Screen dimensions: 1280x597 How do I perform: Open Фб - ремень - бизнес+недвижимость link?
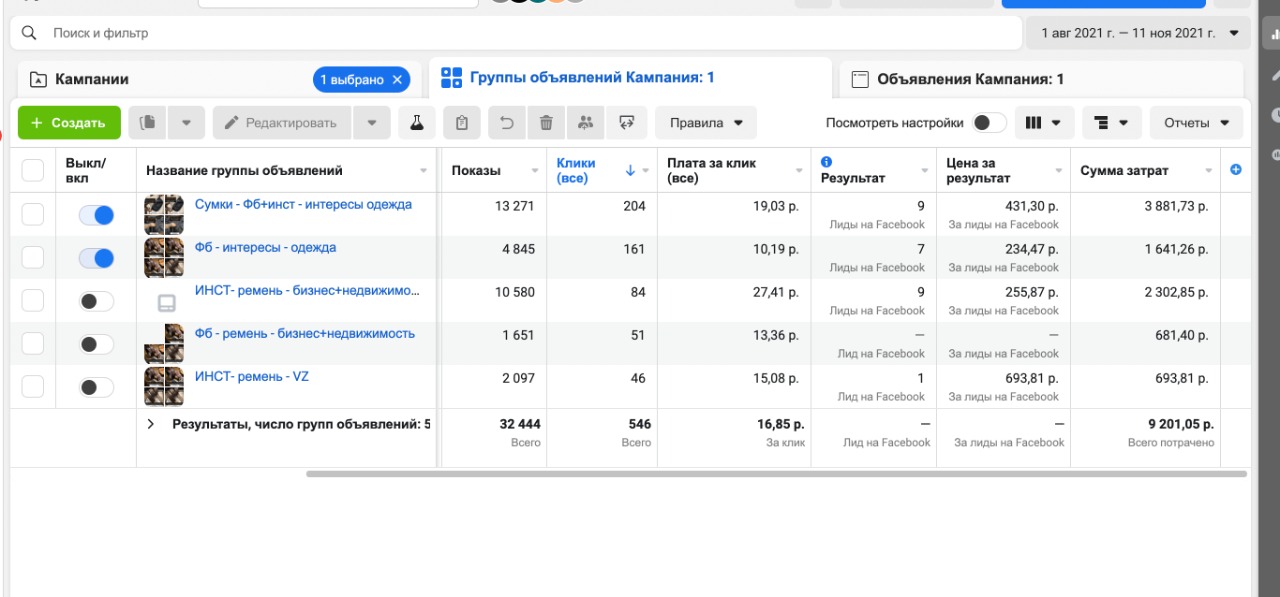pyautogui.click(x=305, y=333)
